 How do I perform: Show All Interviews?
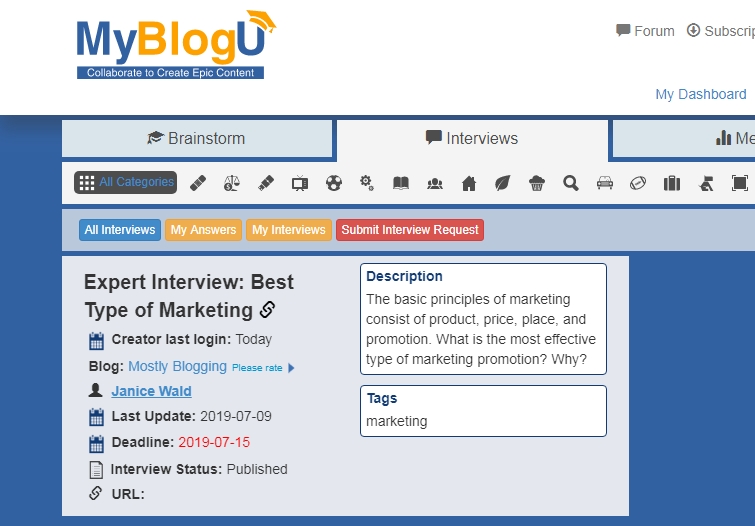[x=120, y=230]
